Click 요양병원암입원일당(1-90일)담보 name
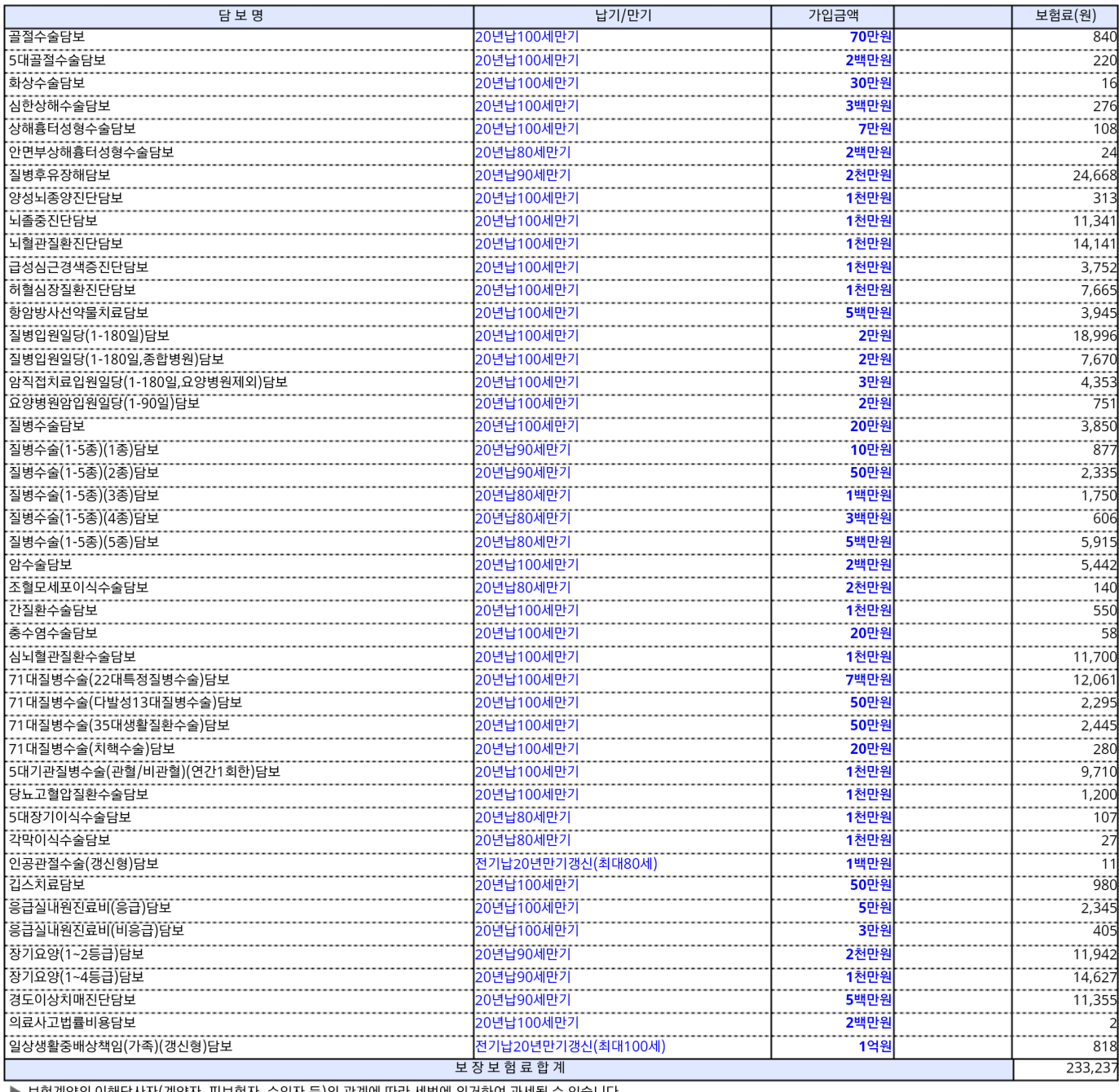The width and height of the screenshot is (1119, 1092). 104,403
